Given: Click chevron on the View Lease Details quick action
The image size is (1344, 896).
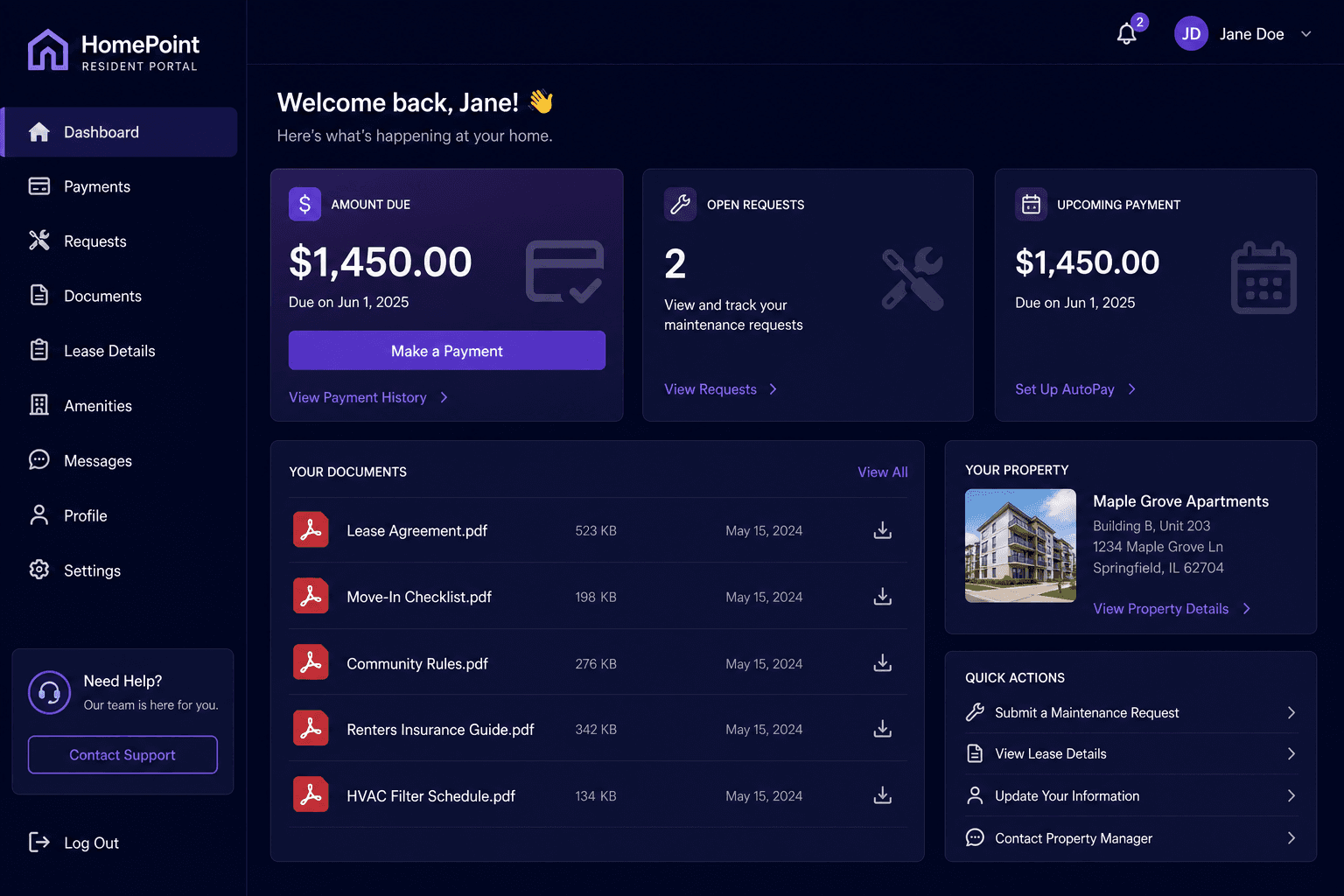Looking at the screenshot, I should coord(1291,753).
